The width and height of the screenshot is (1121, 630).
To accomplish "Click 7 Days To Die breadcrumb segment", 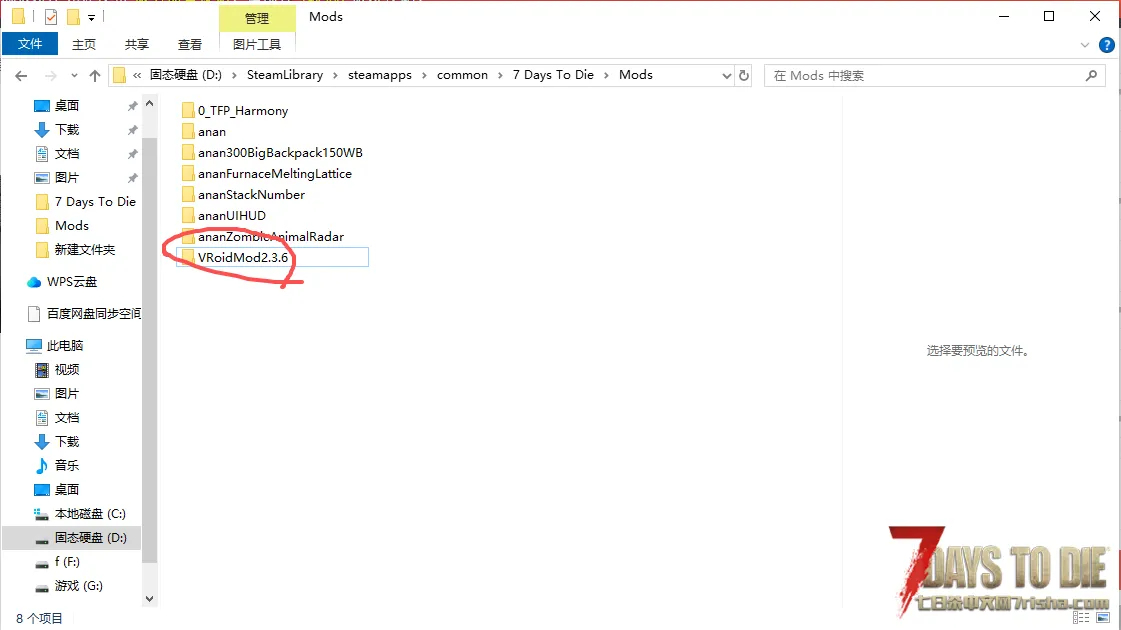I will tap(553, 75).
